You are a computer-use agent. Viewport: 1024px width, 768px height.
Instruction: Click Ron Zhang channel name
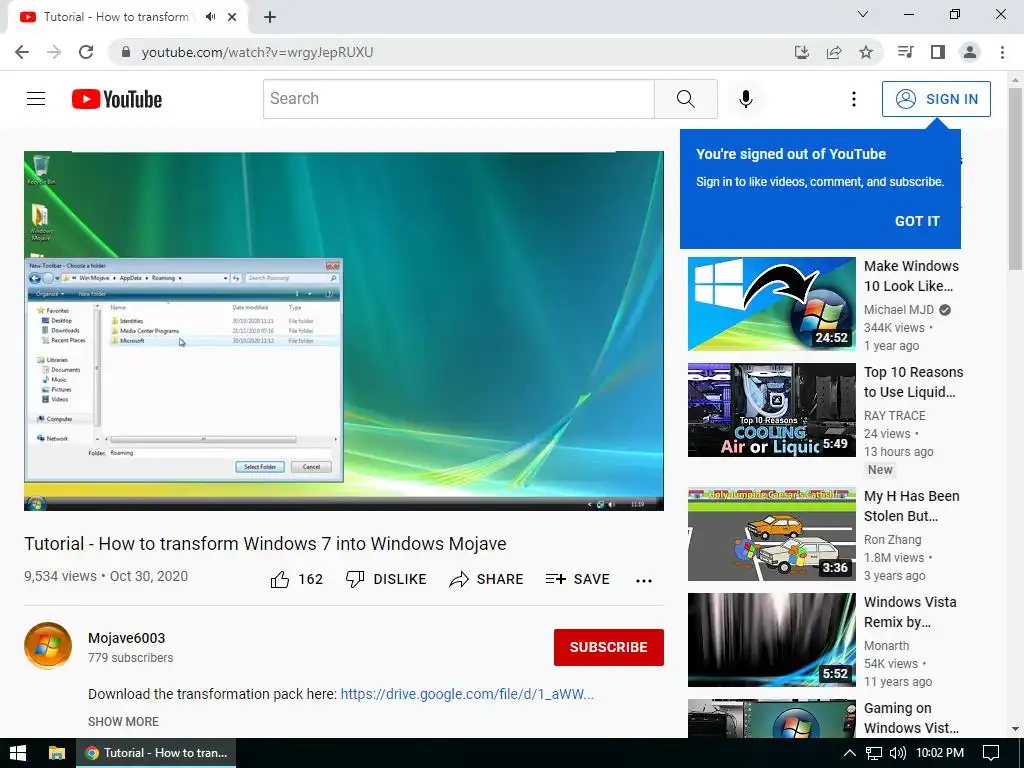coord(893,539)
